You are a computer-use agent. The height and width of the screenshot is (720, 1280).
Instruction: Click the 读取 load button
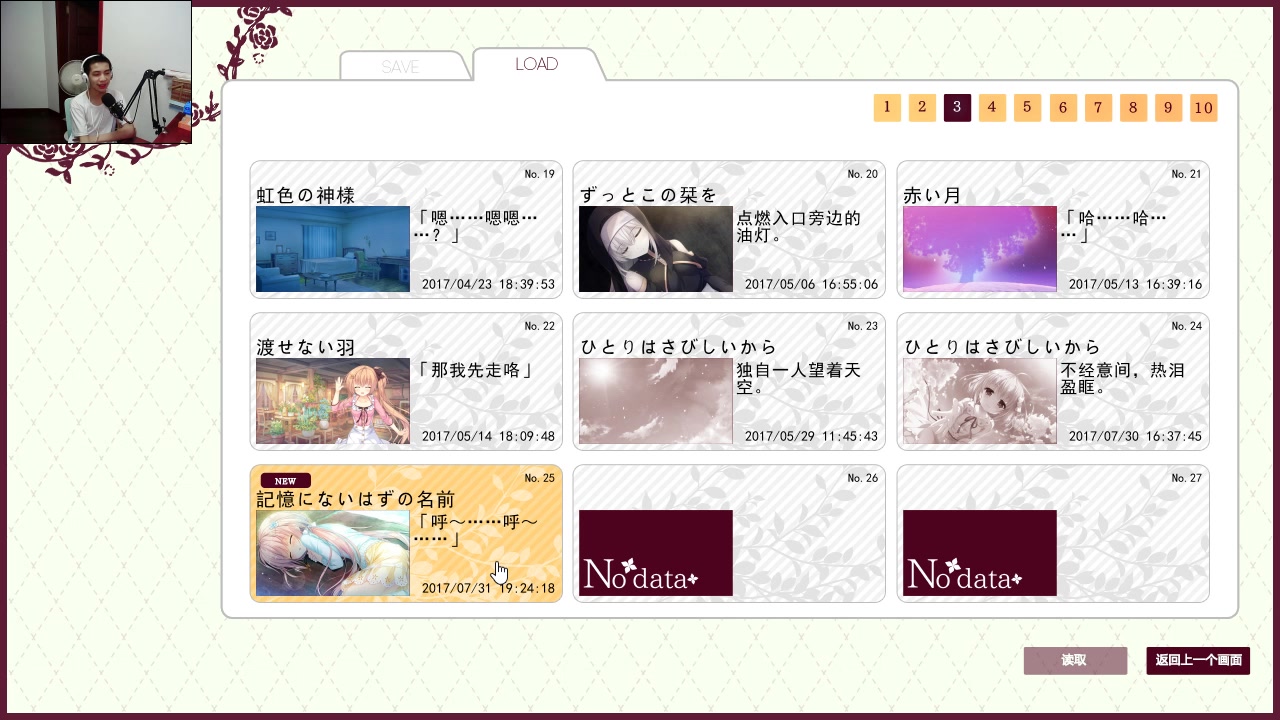[x=1075, y=661]
